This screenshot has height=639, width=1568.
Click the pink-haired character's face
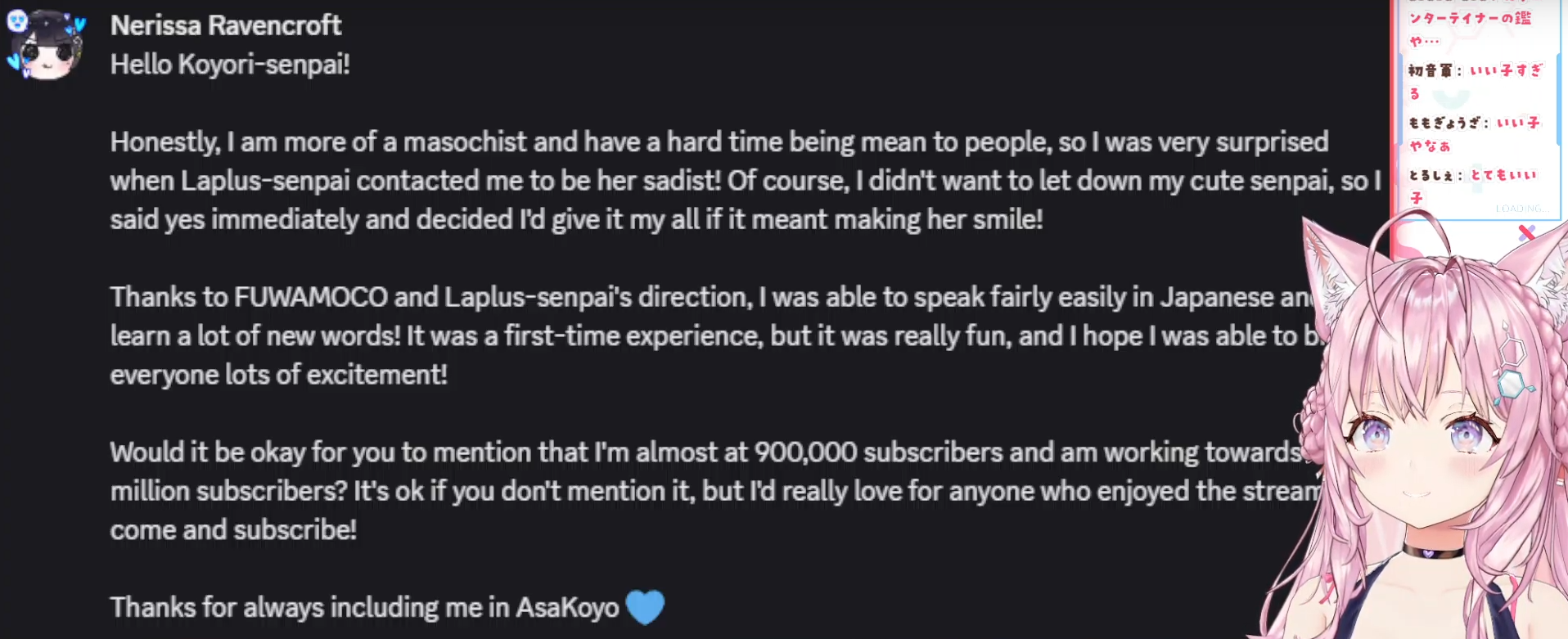pyautogui.click(x=1420, y=458)
